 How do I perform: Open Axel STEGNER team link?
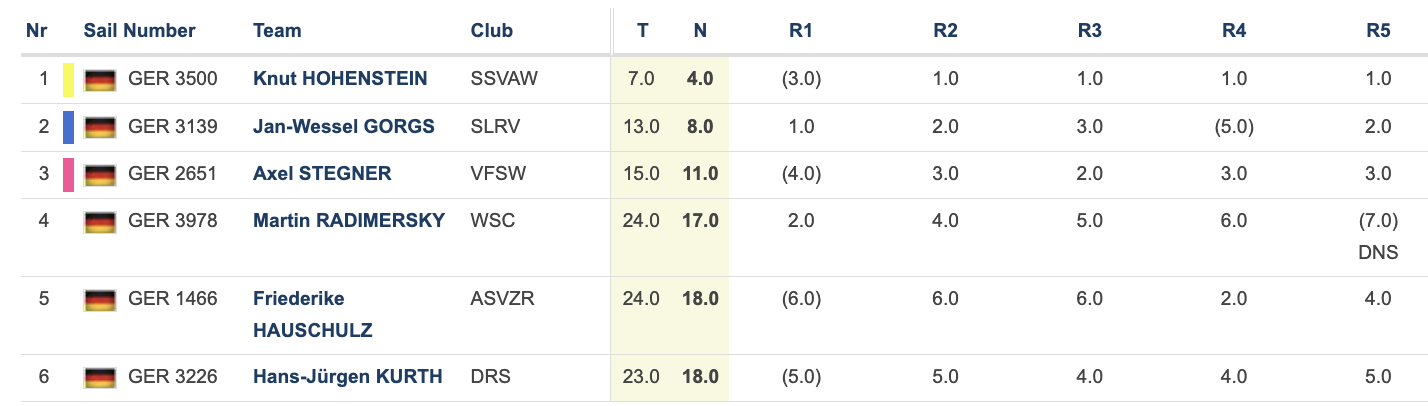(x=322, y=175)
